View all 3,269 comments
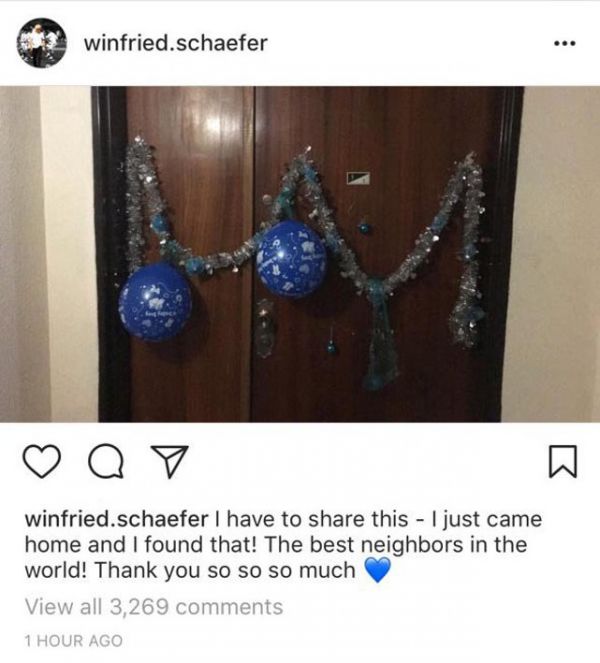This screenshot has height=663, width=600. (154, 607)
